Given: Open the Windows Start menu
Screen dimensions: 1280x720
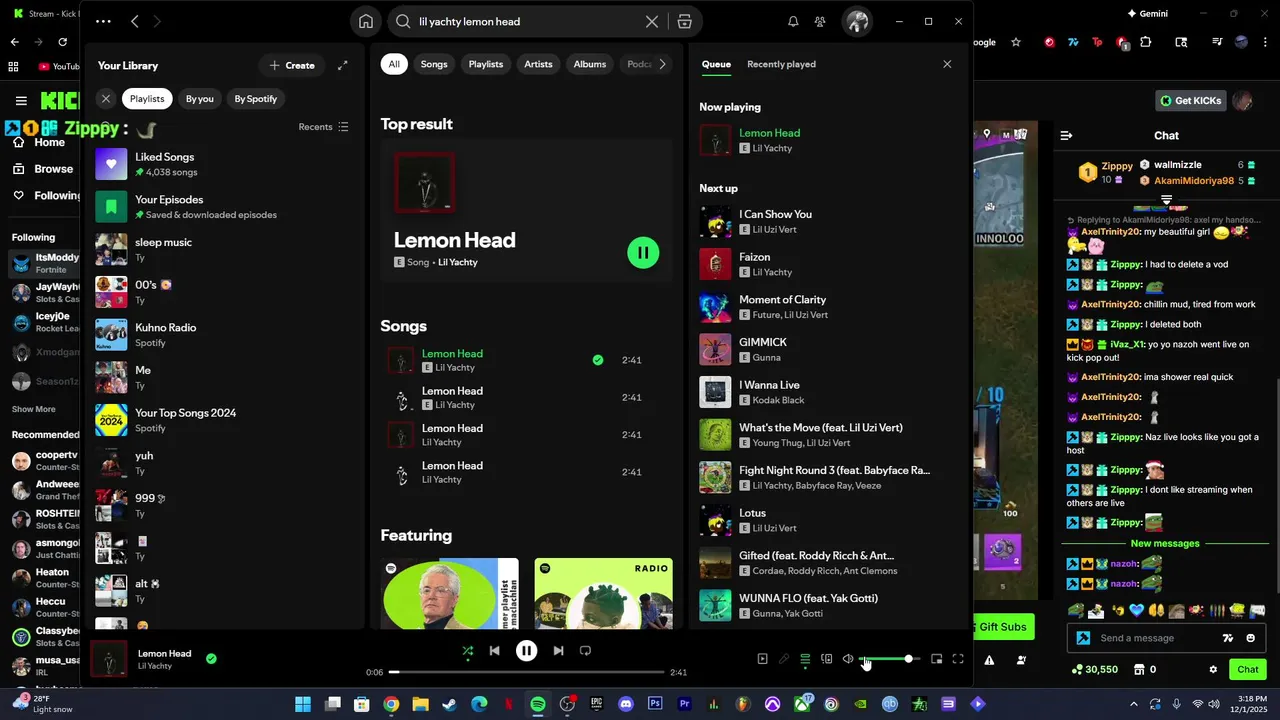Looking at the screenshot, I should 303,704.
